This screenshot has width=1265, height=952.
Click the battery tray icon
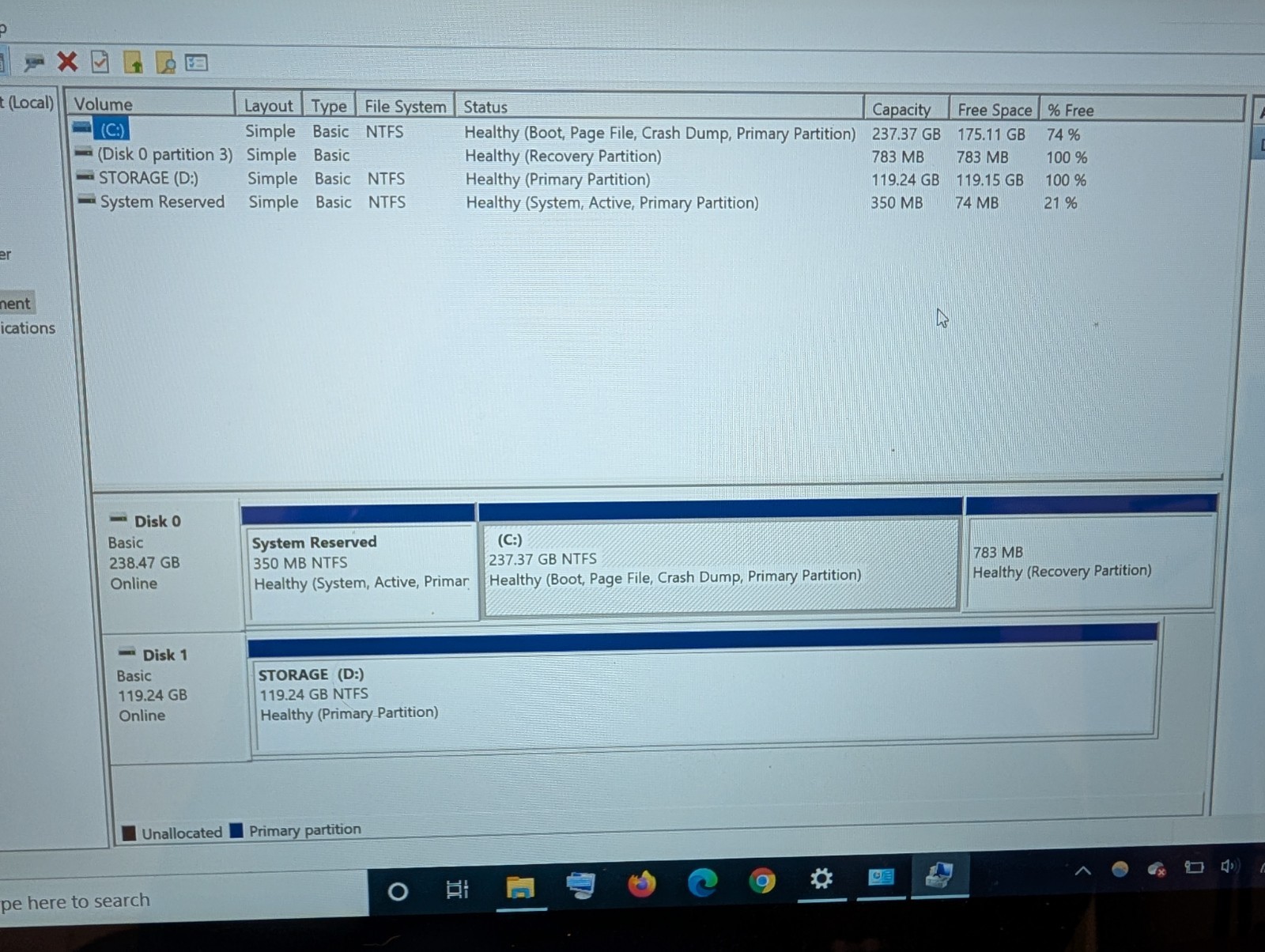[x=1194, y=867]
